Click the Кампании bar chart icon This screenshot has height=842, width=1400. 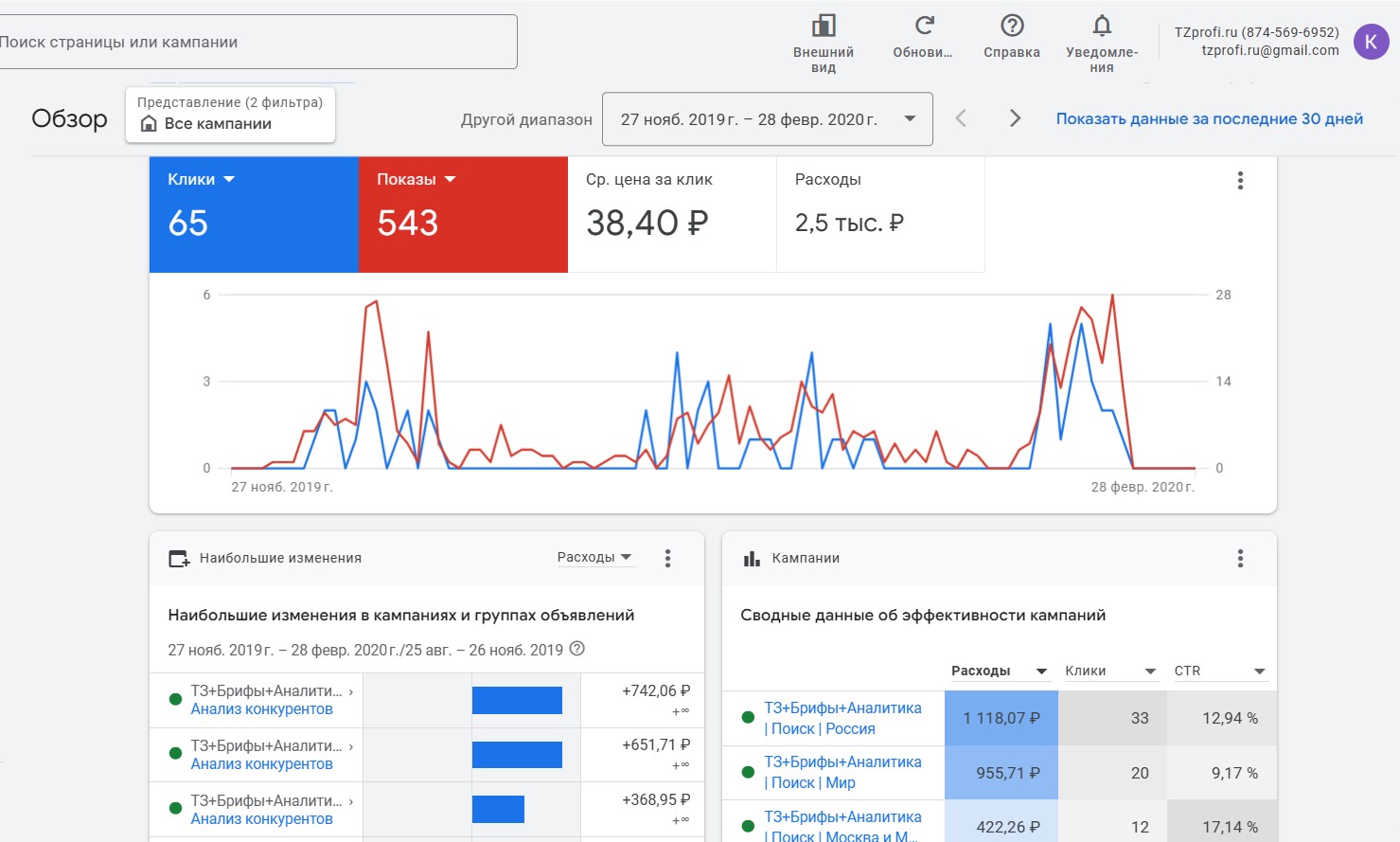pyautogui.click(x=752, y=559)
